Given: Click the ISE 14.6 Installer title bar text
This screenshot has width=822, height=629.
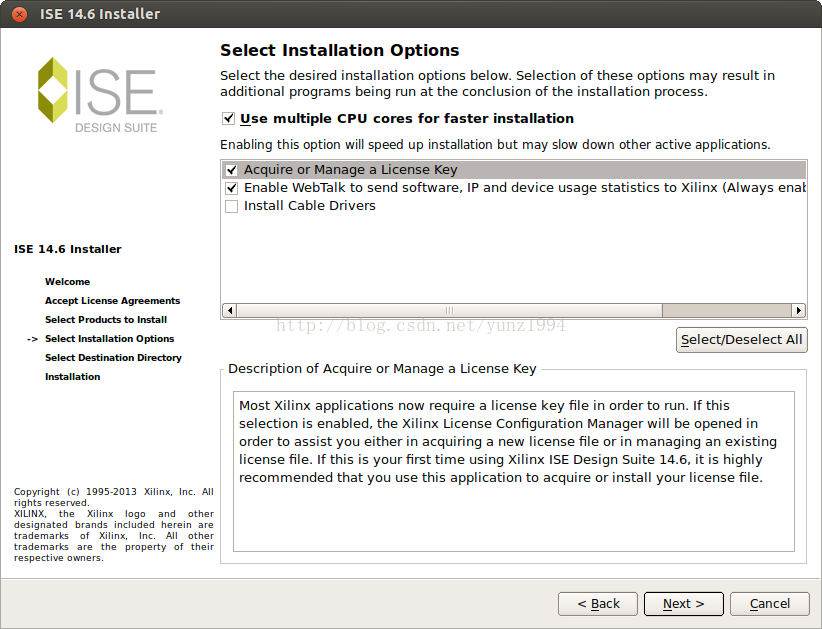Looking at the screenshot, I should [100, 14].
